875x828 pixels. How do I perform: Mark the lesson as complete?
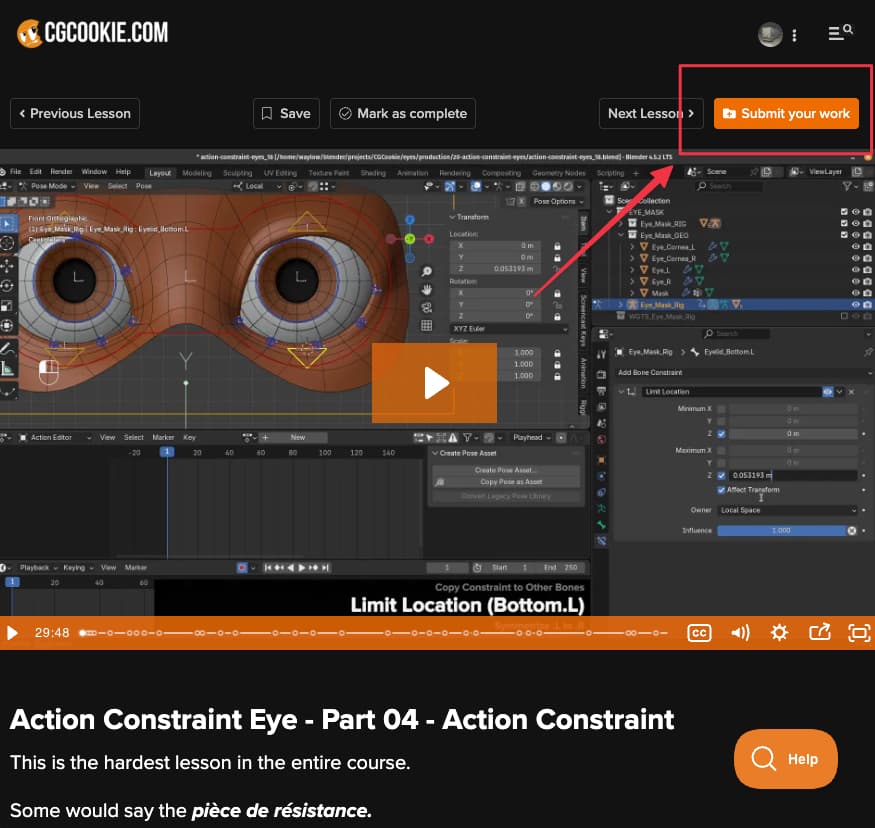pos(403,113)
